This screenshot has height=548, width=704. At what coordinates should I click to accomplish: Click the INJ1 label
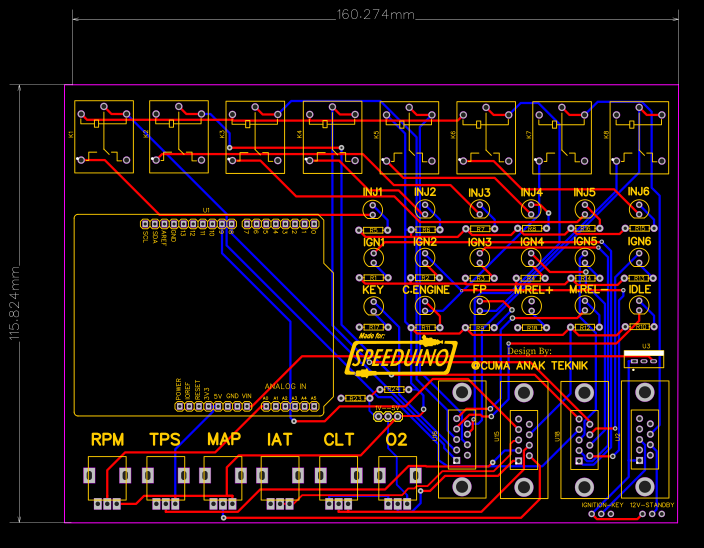coord(372,192)
